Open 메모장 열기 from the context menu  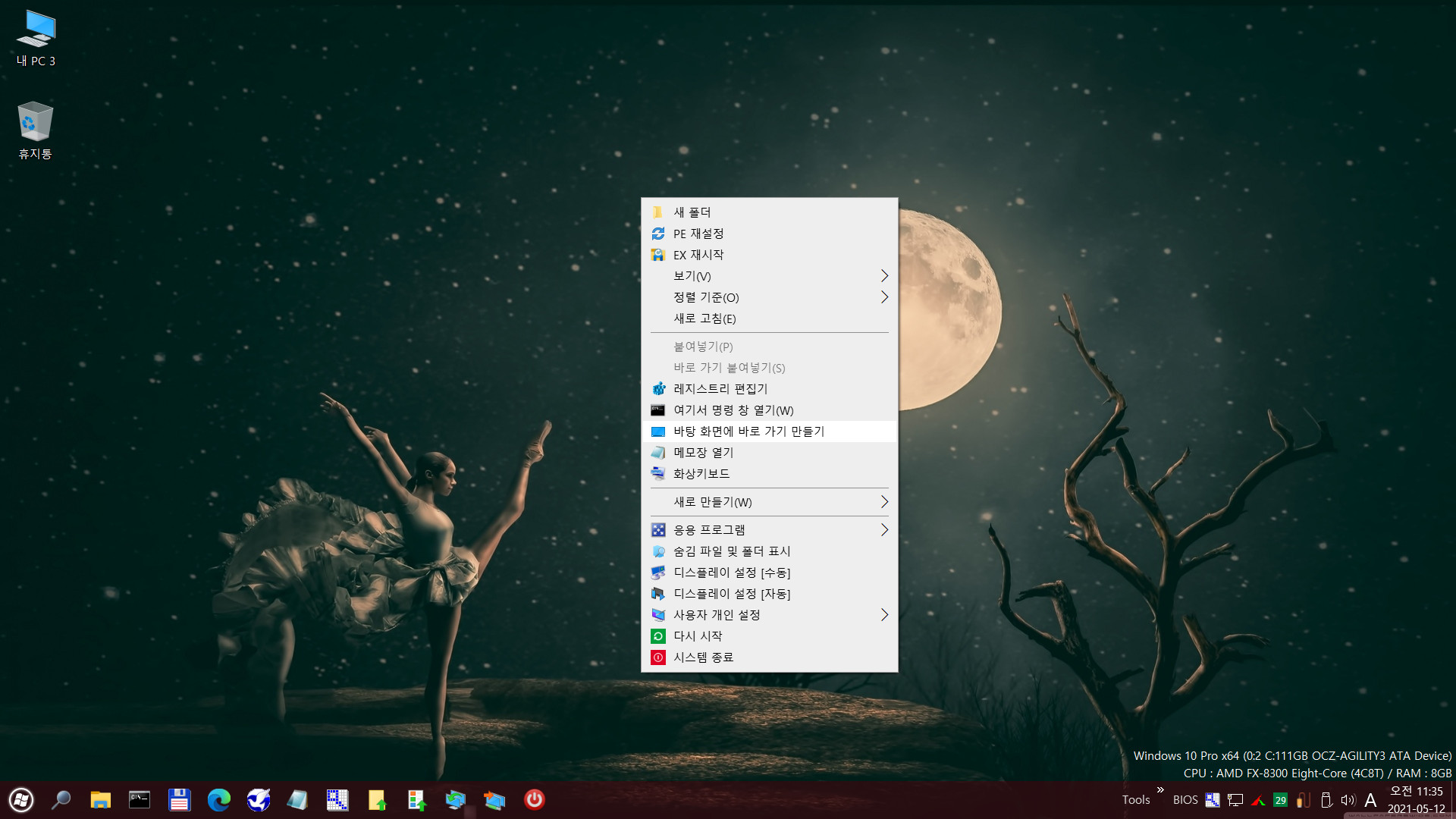pos(769,453)
